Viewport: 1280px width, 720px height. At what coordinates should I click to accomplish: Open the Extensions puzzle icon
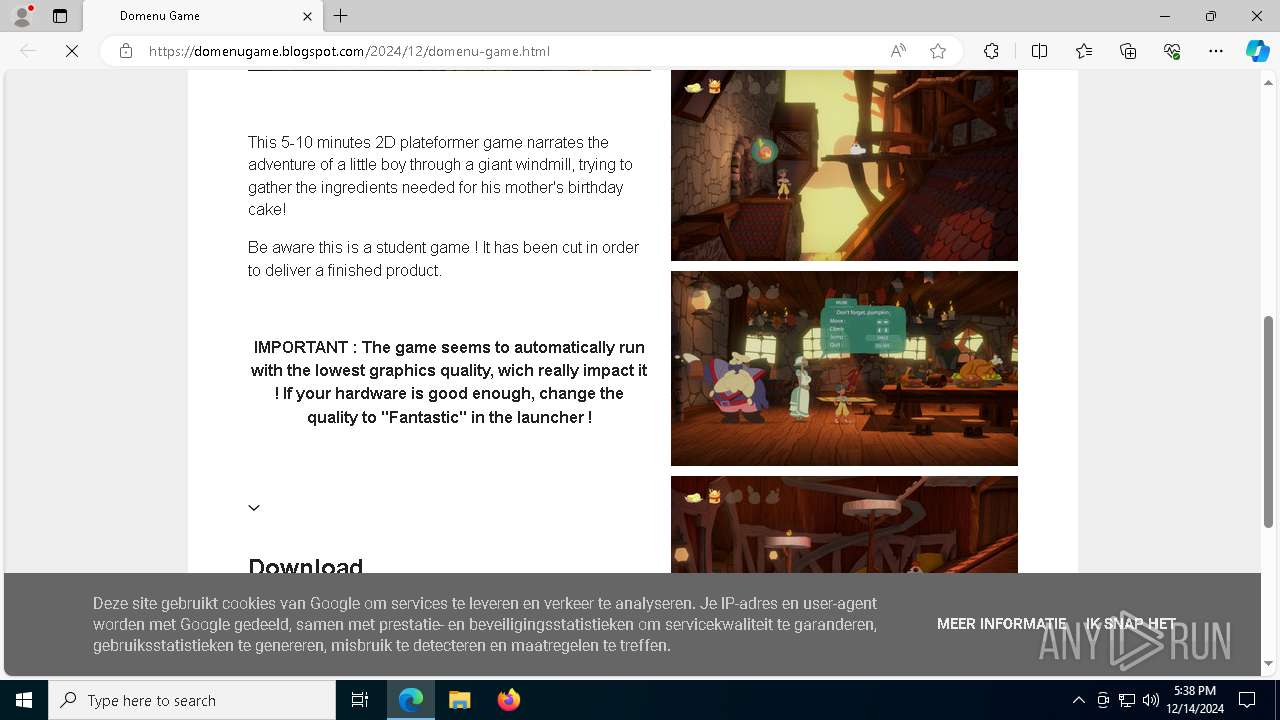991,51
